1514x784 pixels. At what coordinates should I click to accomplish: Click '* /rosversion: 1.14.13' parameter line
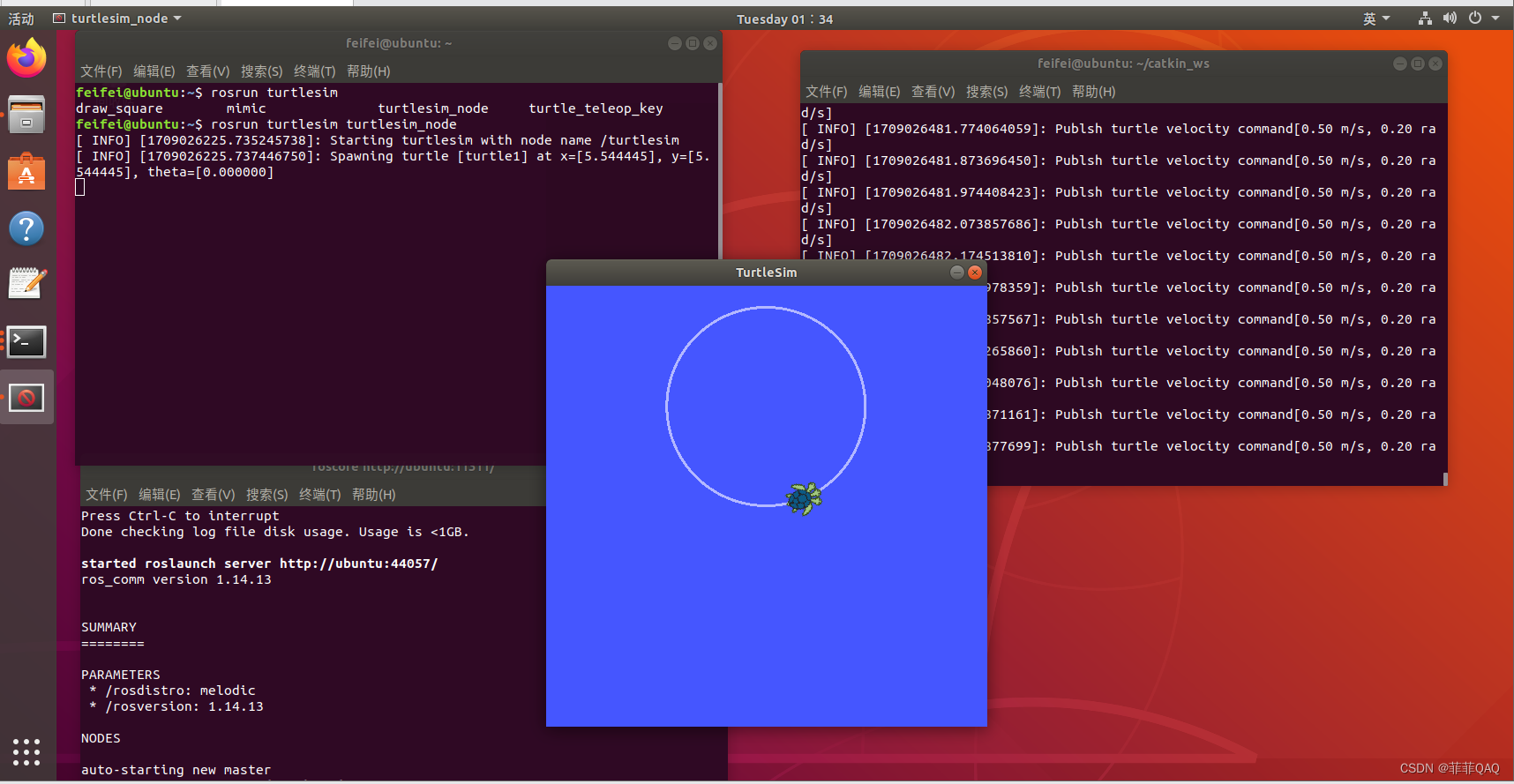pos(176,706)
